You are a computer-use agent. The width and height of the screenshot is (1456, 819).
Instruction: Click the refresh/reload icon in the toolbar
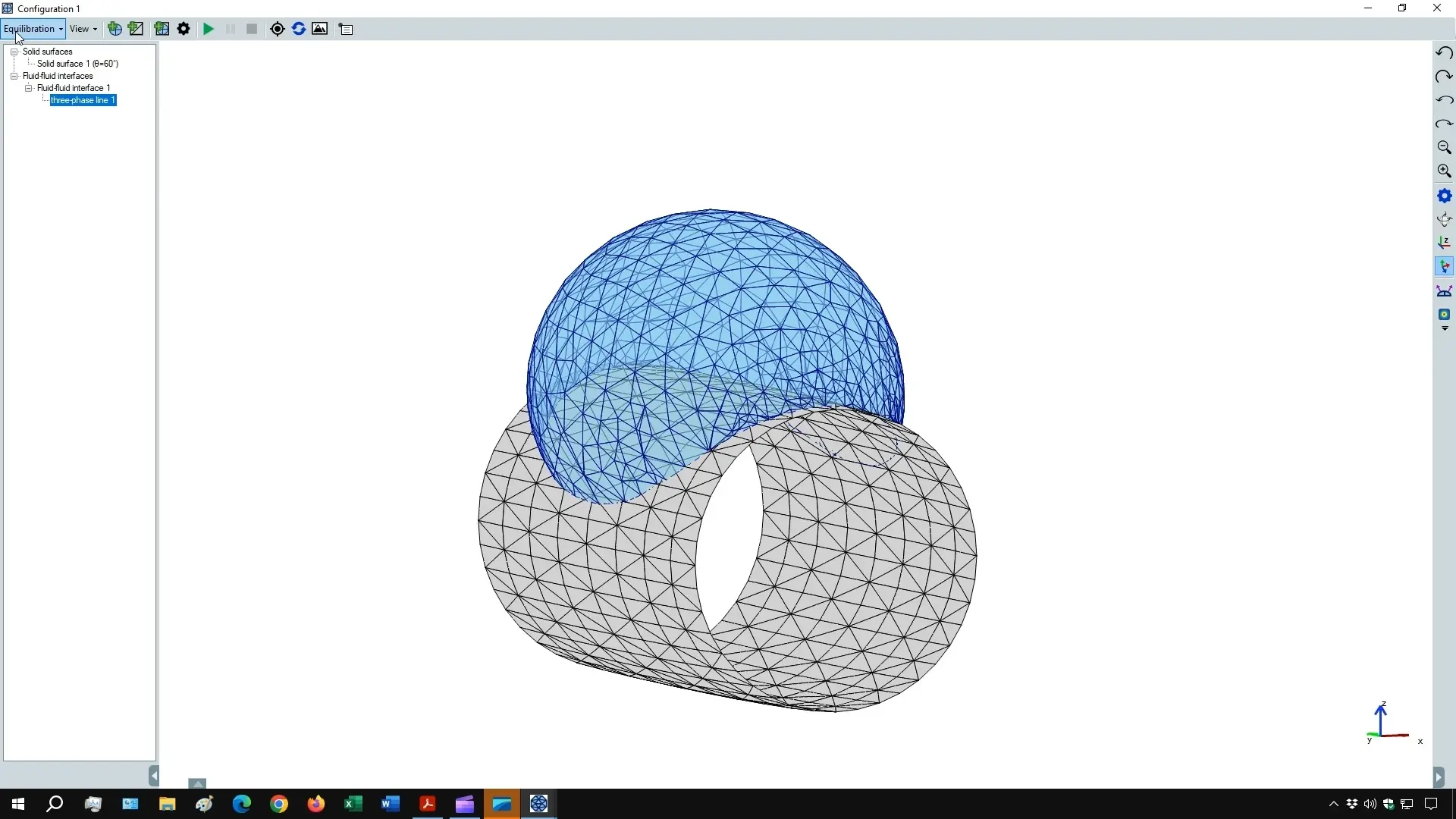[299, 29]
